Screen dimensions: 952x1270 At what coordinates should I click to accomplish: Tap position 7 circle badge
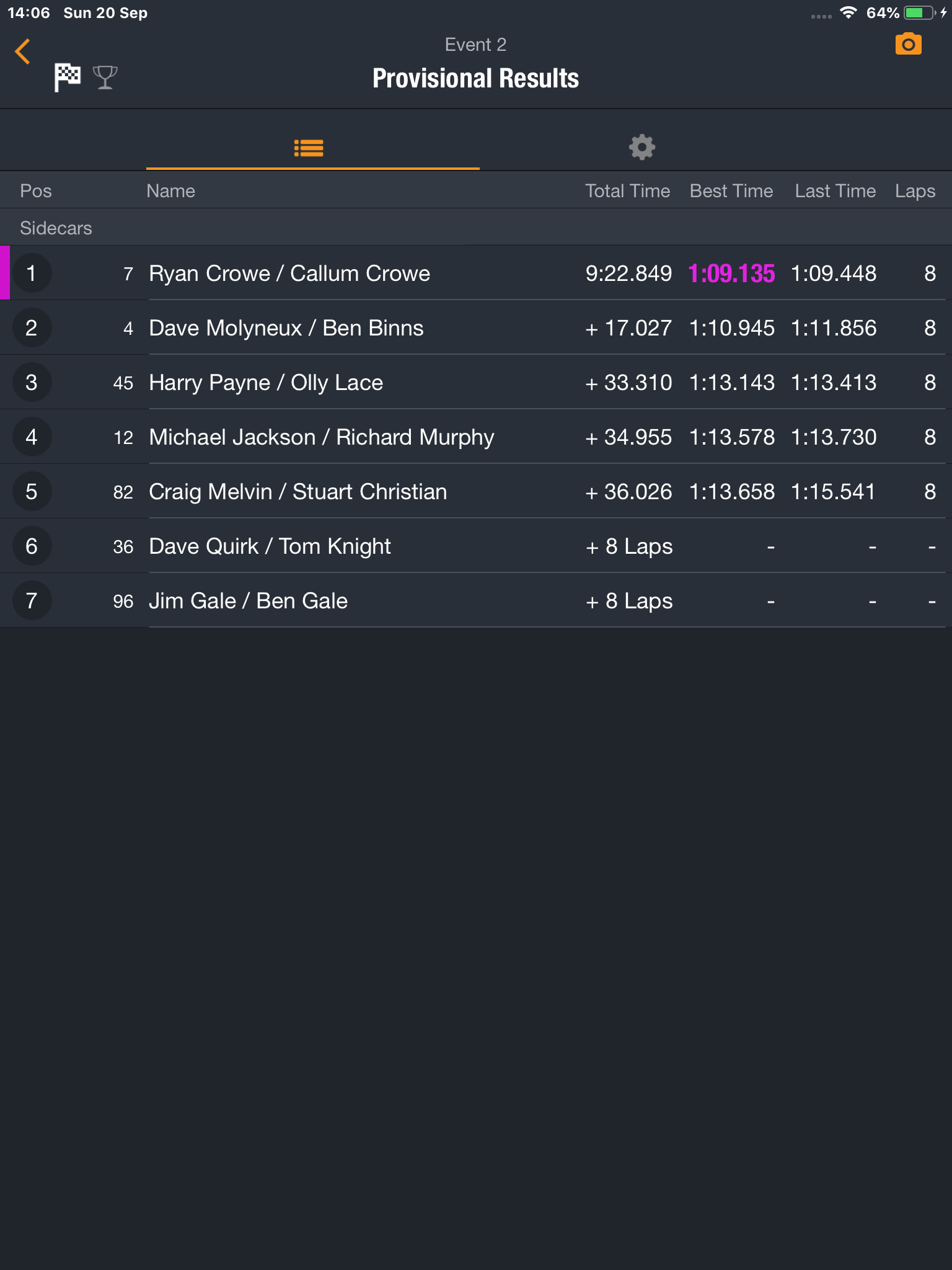click(x=32, y=601)
